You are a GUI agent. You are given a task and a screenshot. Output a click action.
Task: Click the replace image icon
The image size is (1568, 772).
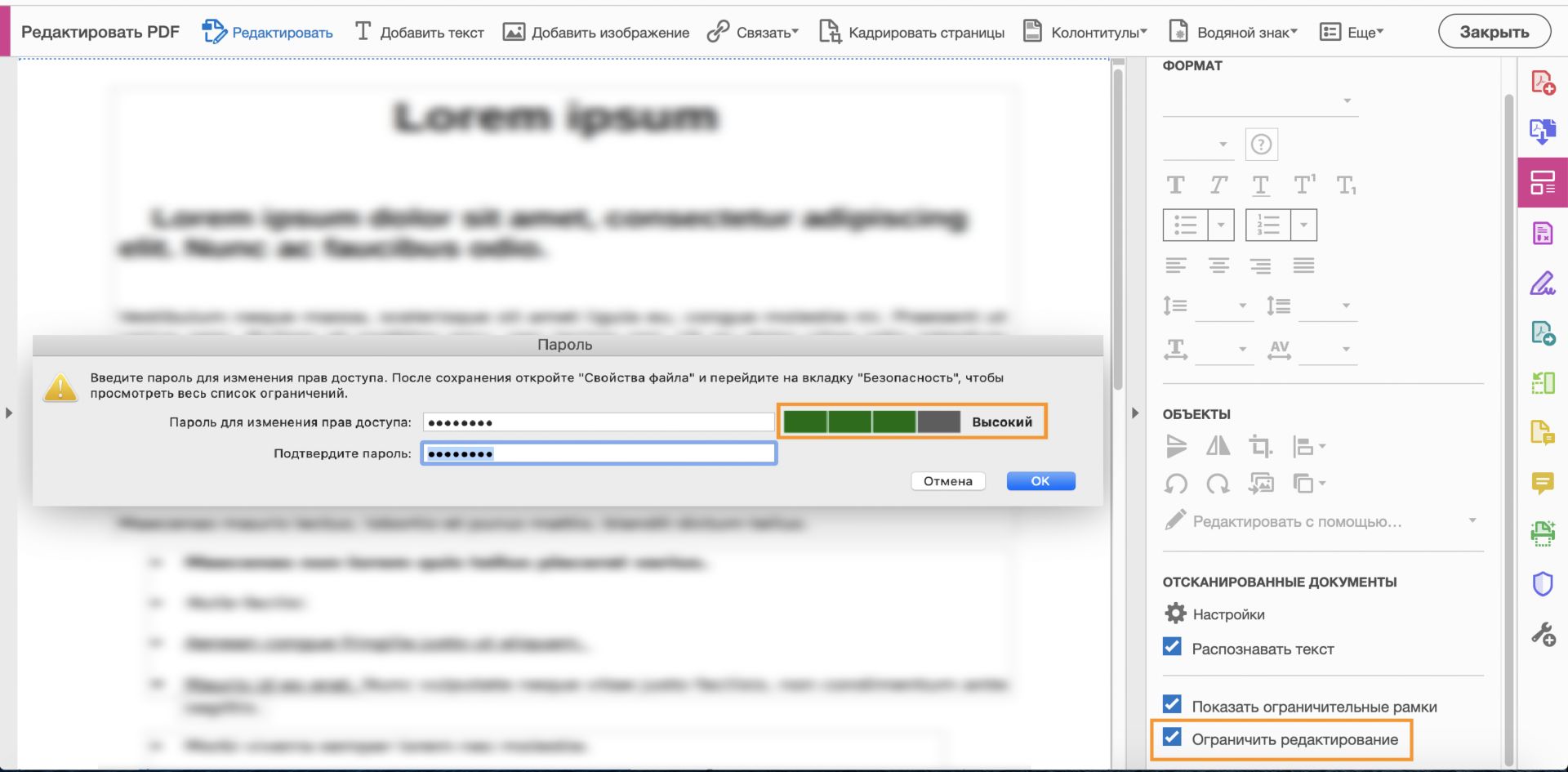[x=1261, y=484]
